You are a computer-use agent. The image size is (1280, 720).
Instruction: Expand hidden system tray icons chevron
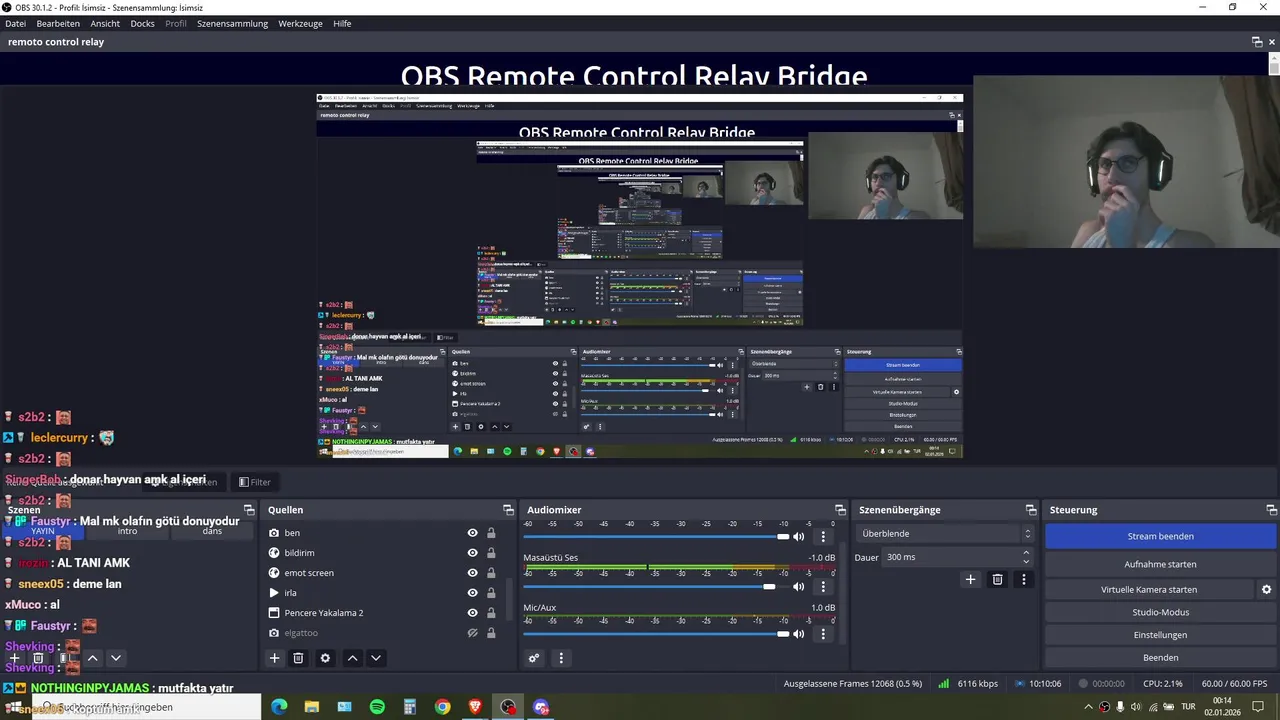[1088, 707]
